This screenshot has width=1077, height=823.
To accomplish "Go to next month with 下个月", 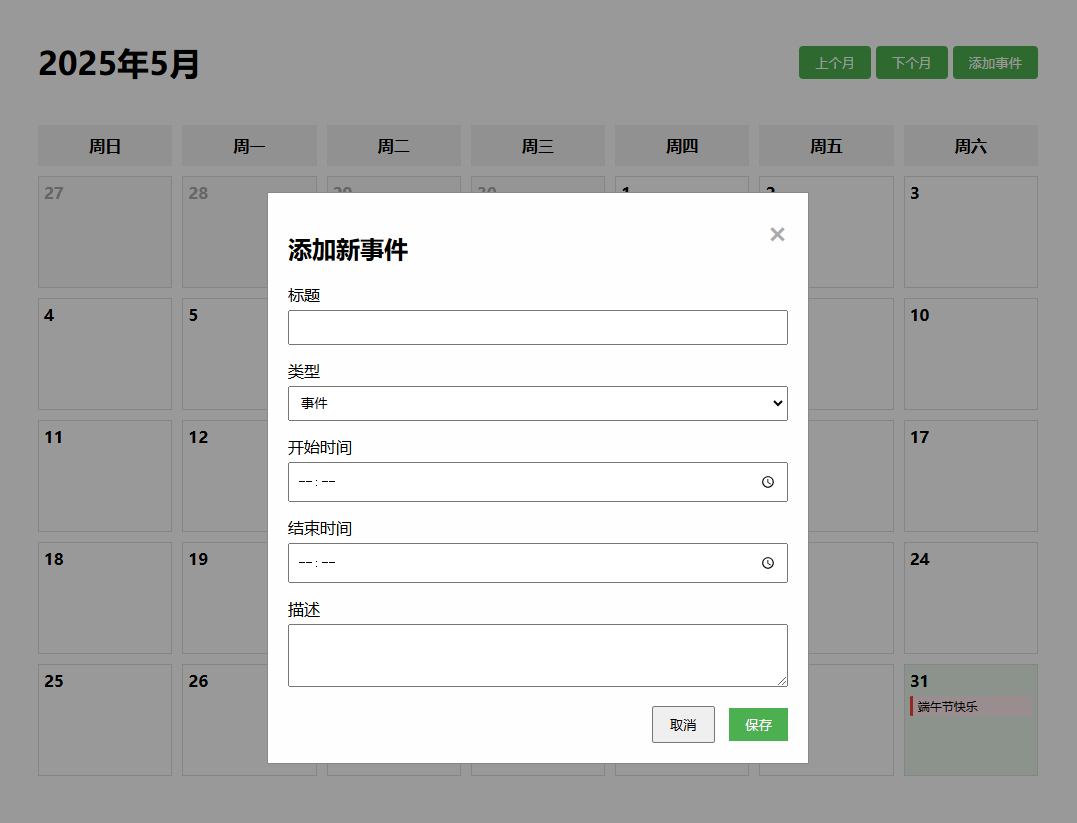I will [911, 63].
